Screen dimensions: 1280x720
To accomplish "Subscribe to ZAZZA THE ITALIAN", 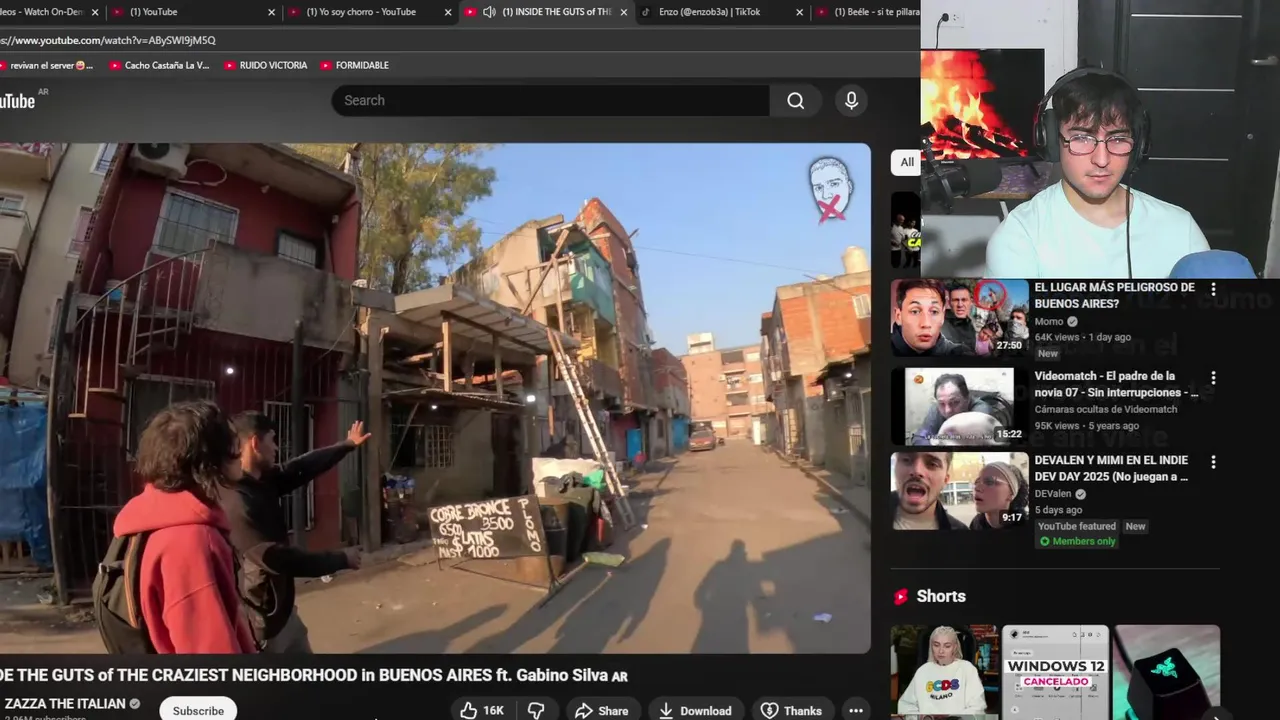I will (198, 710).
